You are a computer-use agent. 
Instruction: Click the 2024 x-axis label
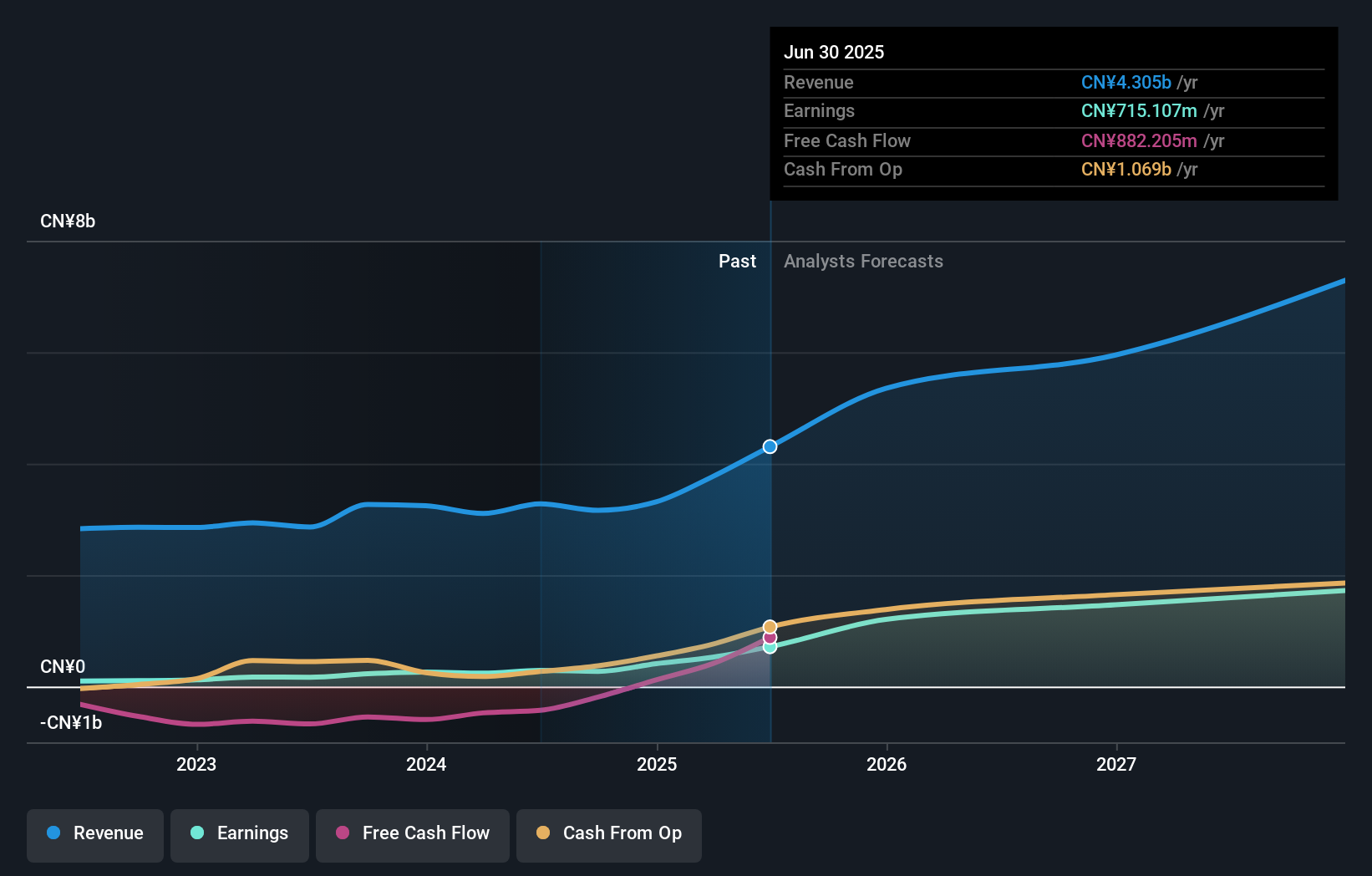(426, 765)
